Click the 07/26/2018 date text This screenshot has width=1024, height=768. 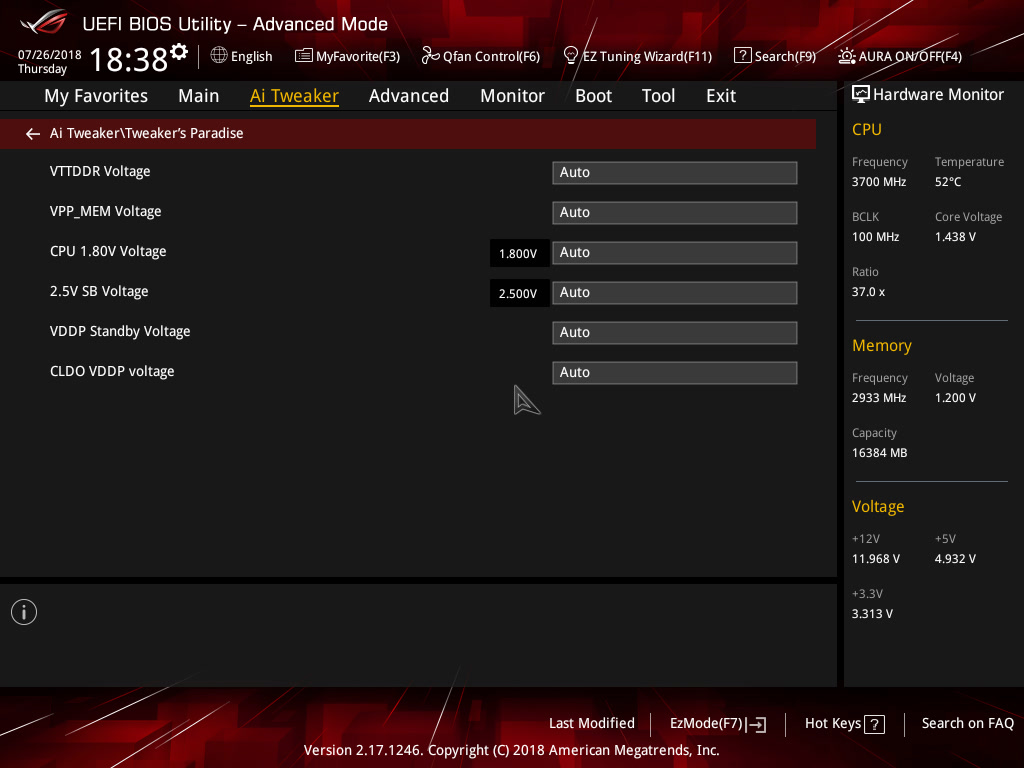pyautogui.click(x=50, y=55)
